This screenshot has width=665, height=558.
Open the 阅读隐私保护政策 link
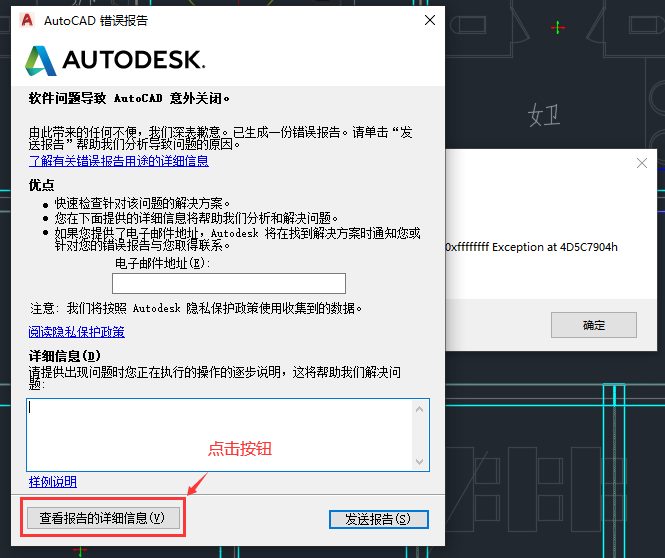[x=76, y=332]
